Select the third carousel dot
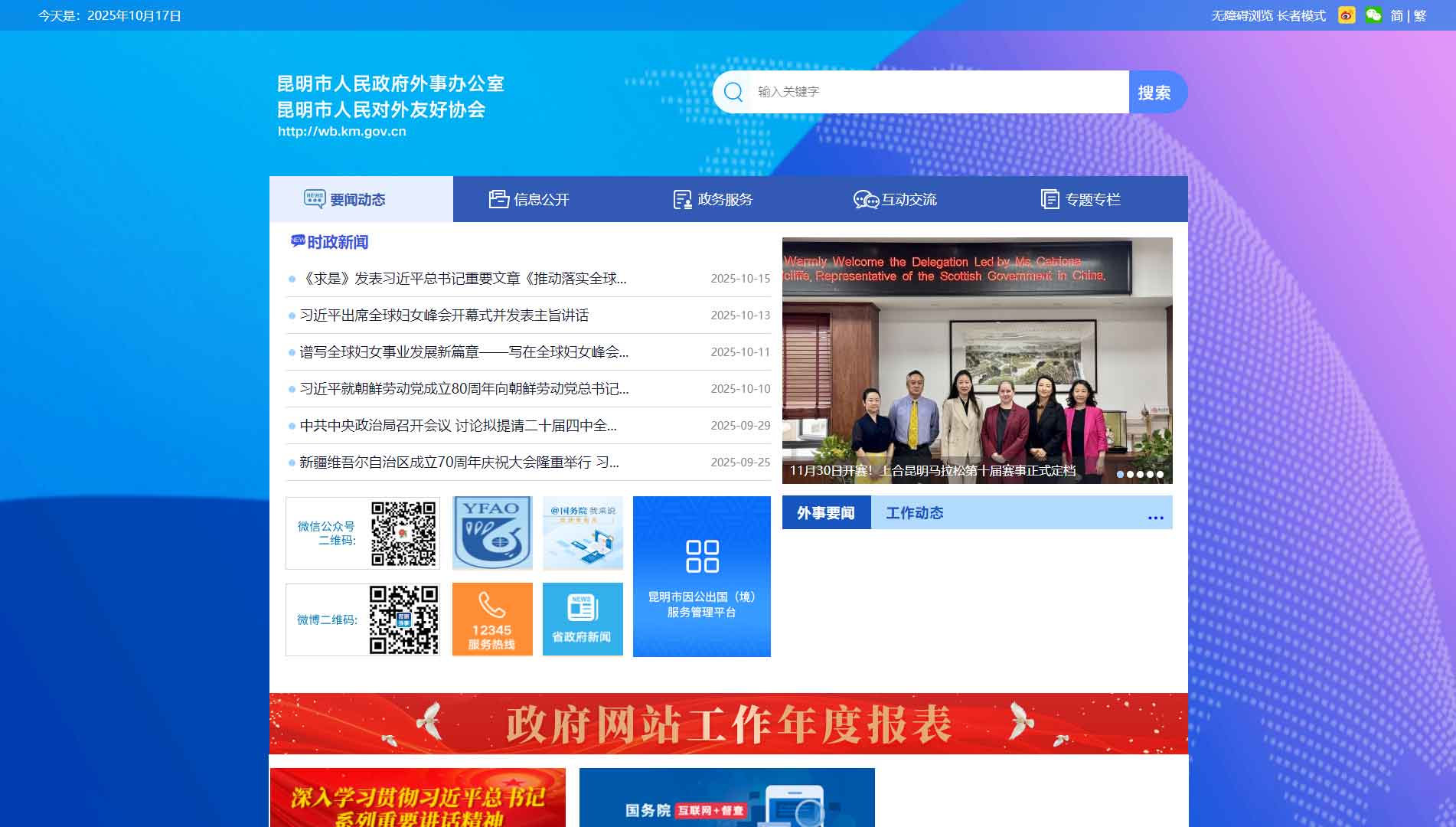 (x=1140, y=474)
